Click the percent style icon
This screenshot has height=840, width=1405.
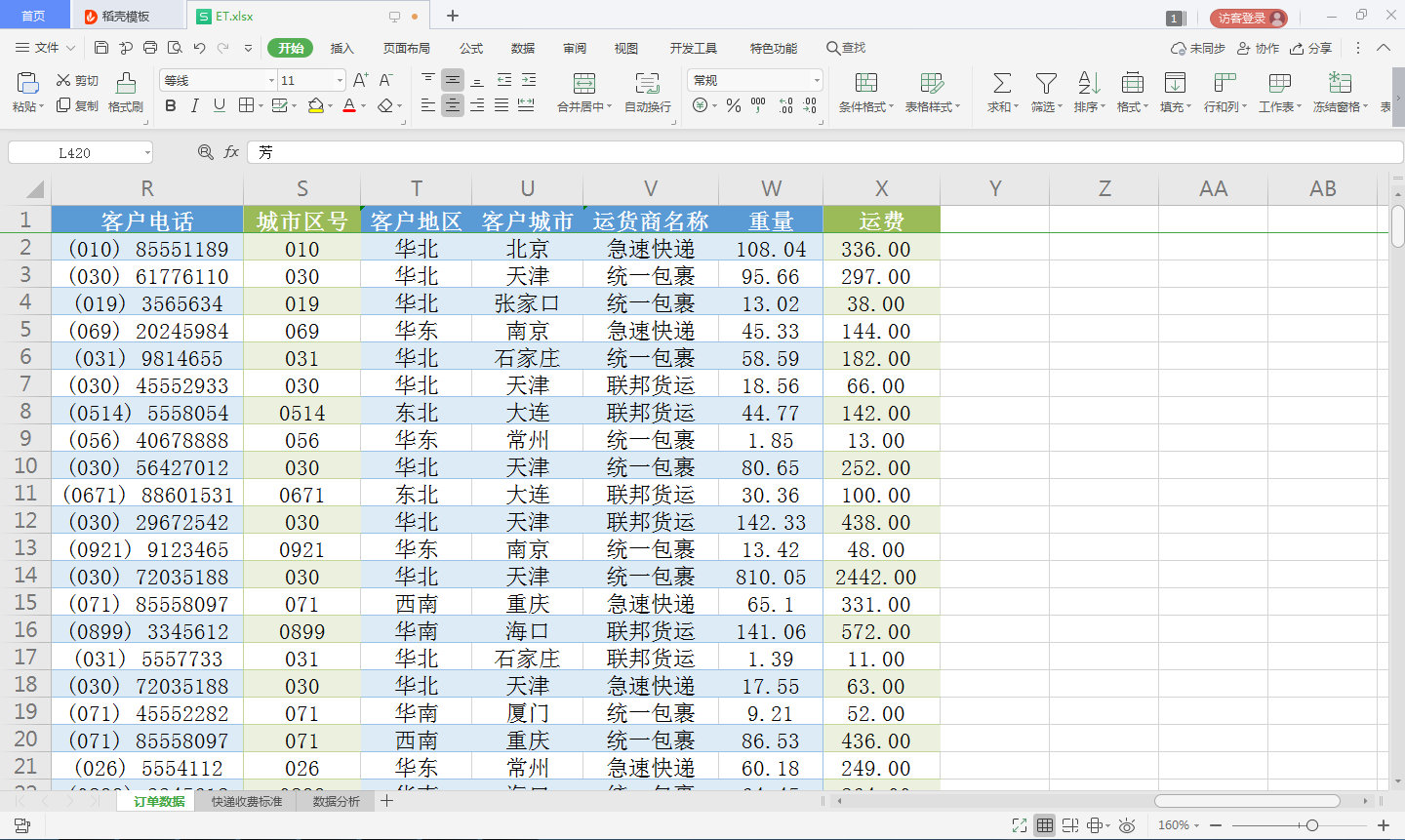point(734,105)
